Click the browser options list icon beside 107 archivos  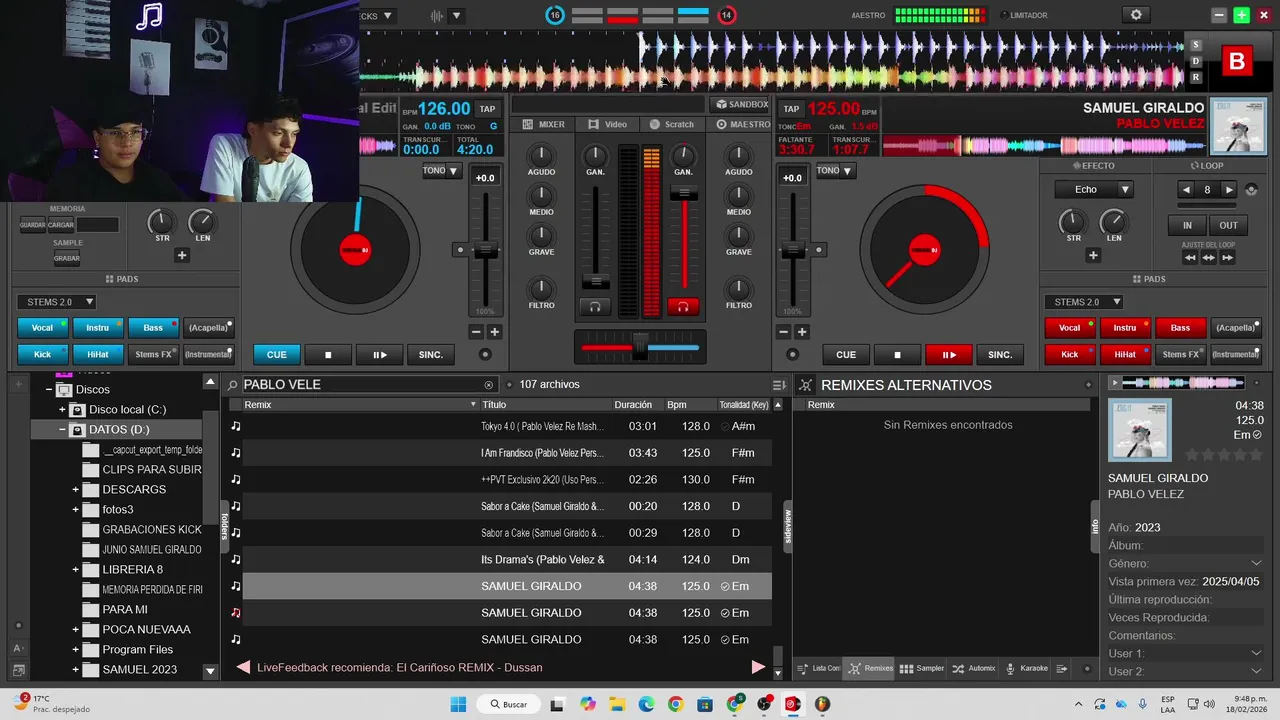(x=779, y=385)
